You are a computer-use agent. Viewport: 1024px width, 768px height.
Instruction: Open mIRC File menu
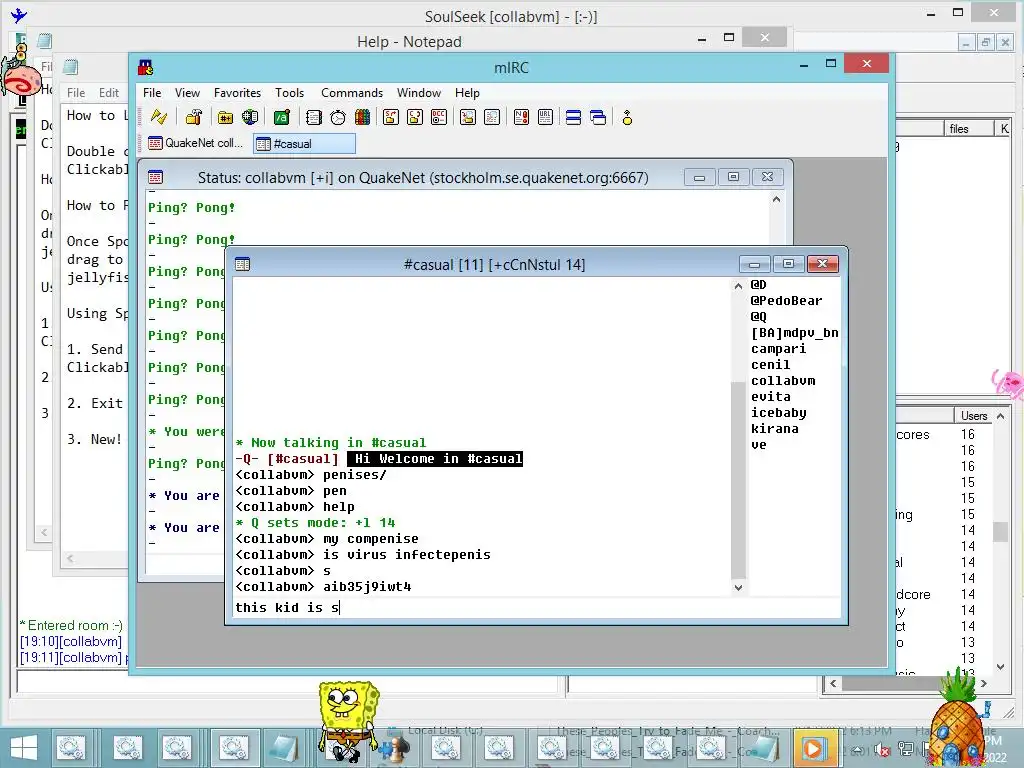152,93
